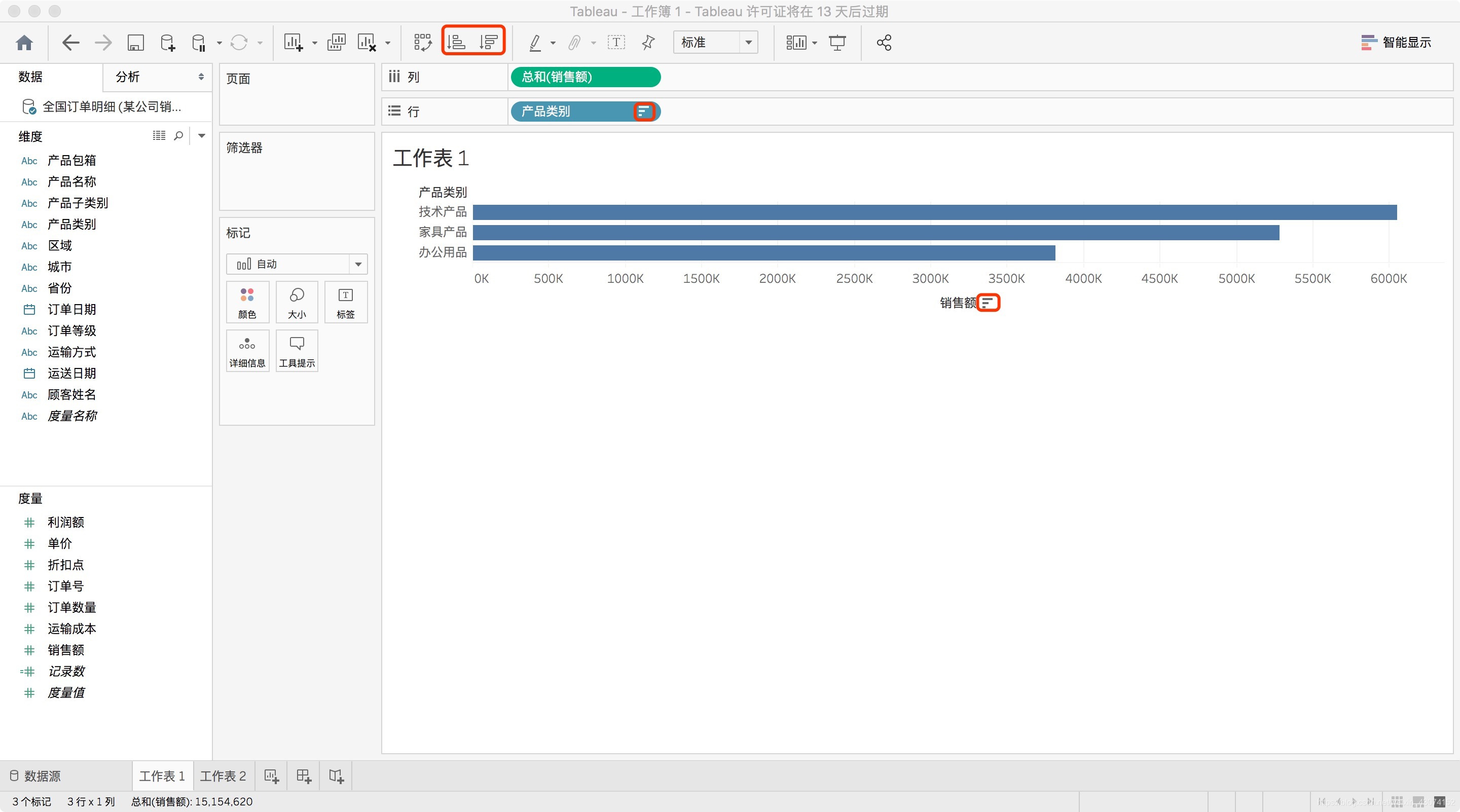The image size is (1460, 812).
Task: Click the swap rows and columns icon
Action: click(x=423, y=43)
